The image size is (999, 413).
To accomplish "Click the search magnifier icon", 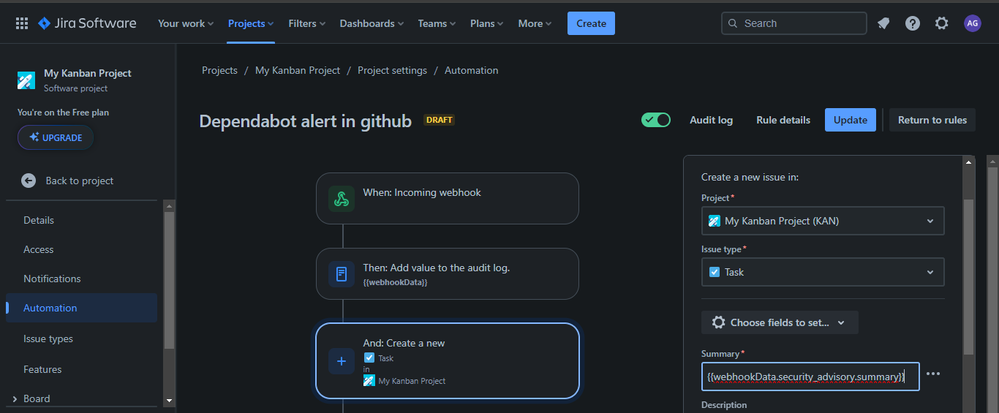I will tap(732, 24).
